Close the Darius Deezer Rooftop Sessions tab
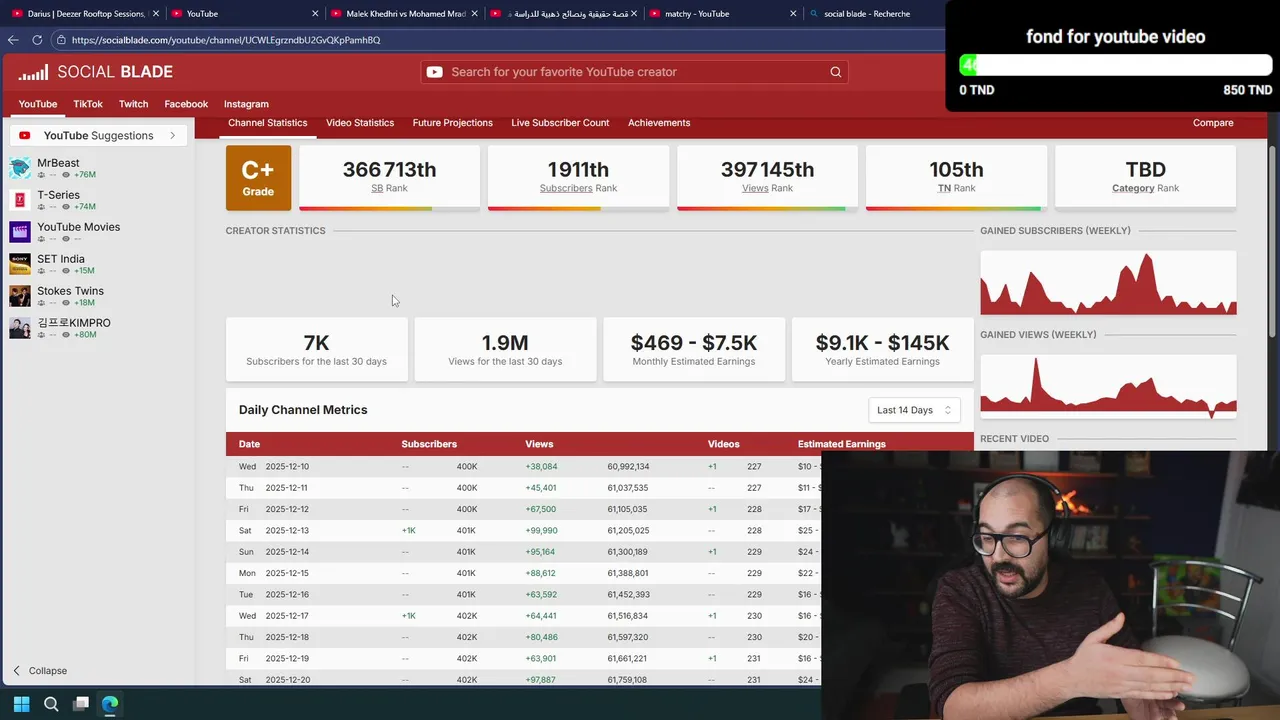Image resolution: width=1280 pixels, height=720 pixels. pos(156,14)
